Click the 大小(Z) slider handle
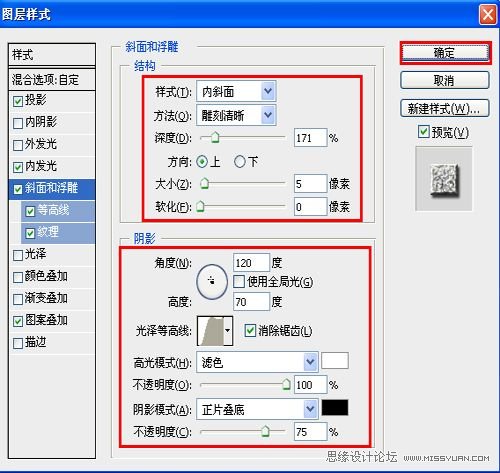Screen dimensions: 500x473 coord(204,183)
